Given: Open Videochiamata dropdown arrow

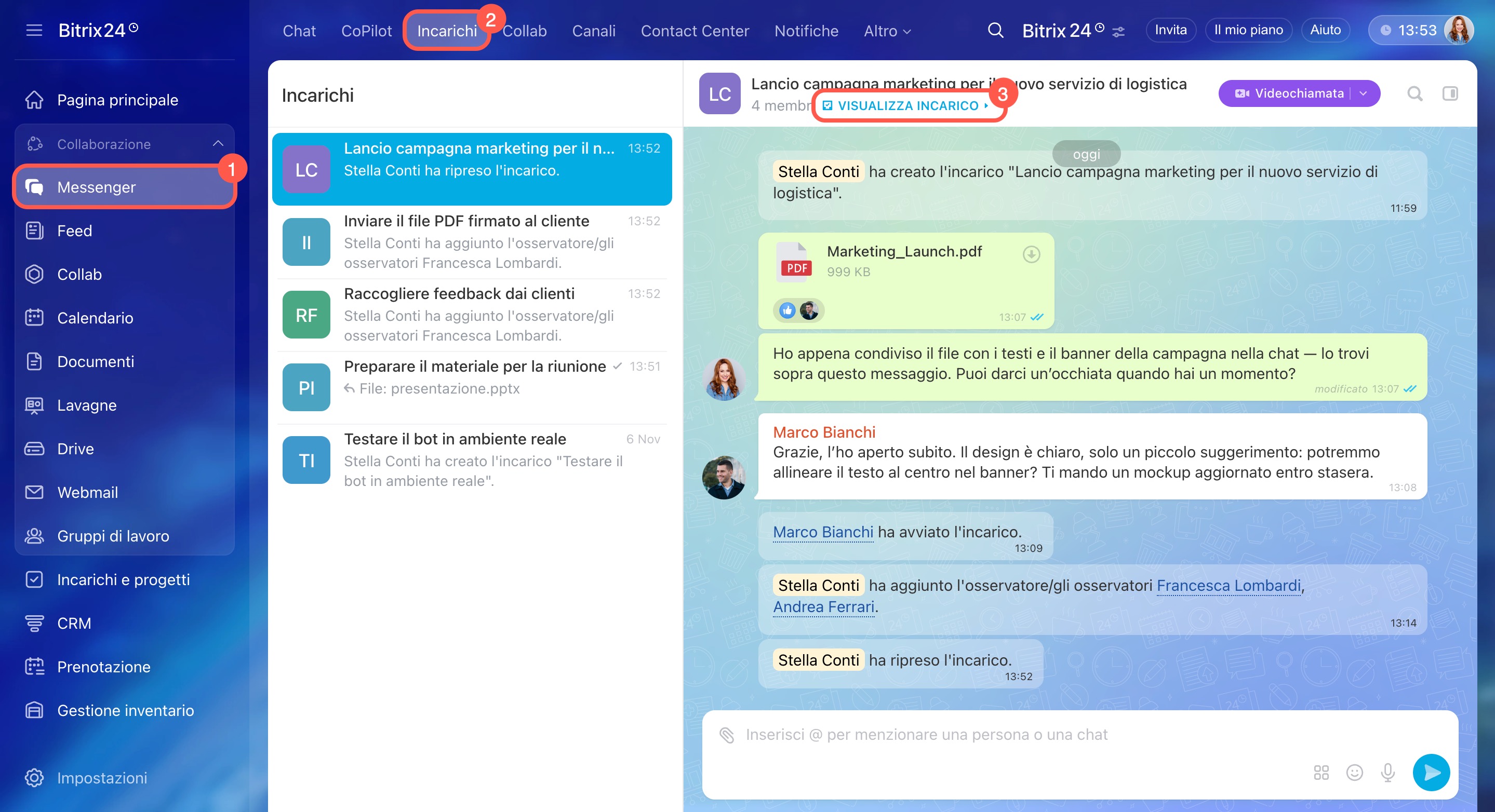Looking at the screenshot, I should pos(1363,93).
